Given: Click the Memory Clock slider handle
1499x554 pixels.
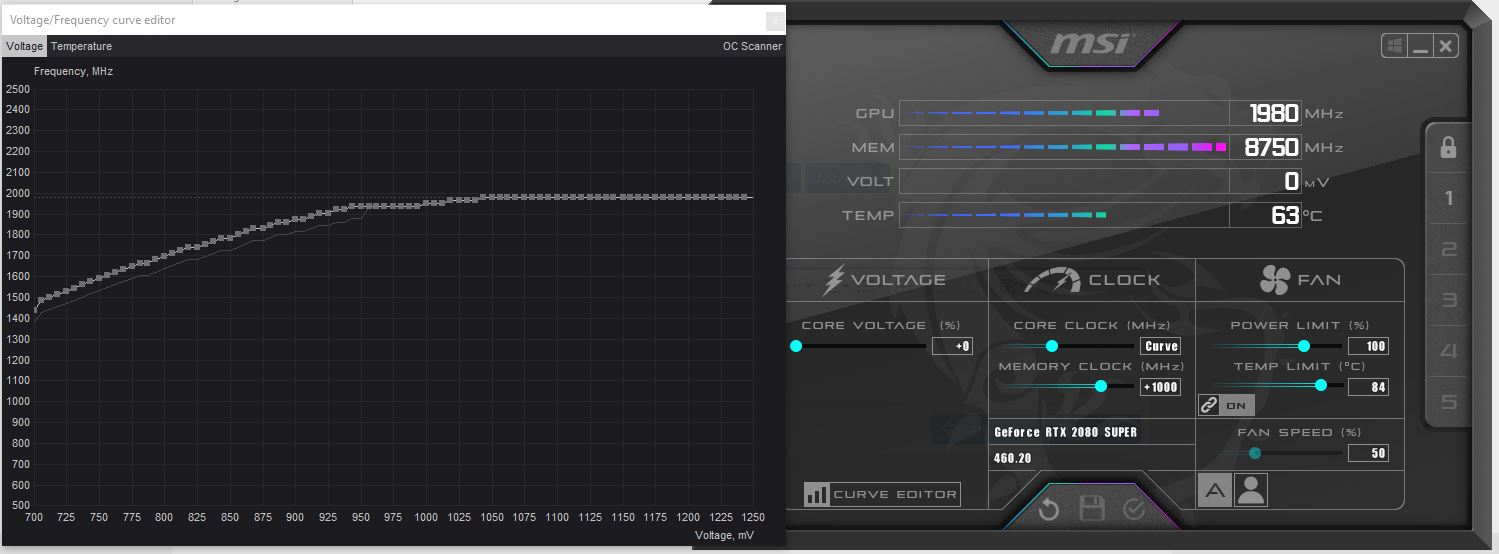Looking at the screenshot, I should click(x=1101, y=386).
